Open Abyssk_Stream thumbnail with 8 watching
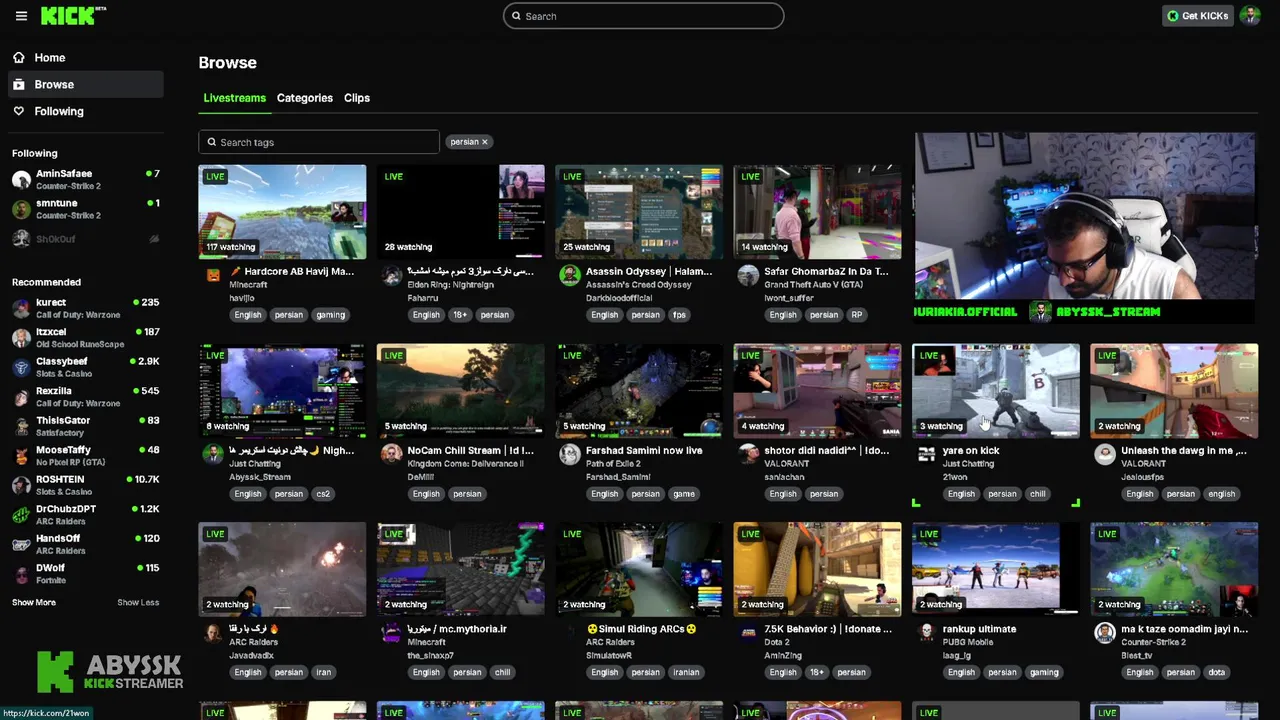The height and width of the screenshot is (720, 1280). click(282, 391)
